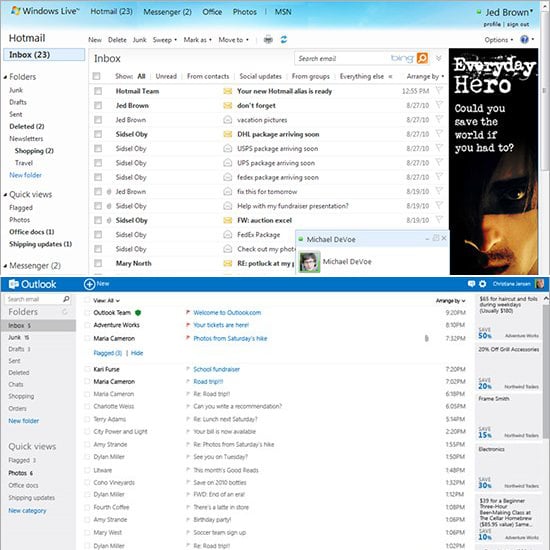Click green status dot next to Jed Brown
Screen dimensions: 550x550
[479, 12]
